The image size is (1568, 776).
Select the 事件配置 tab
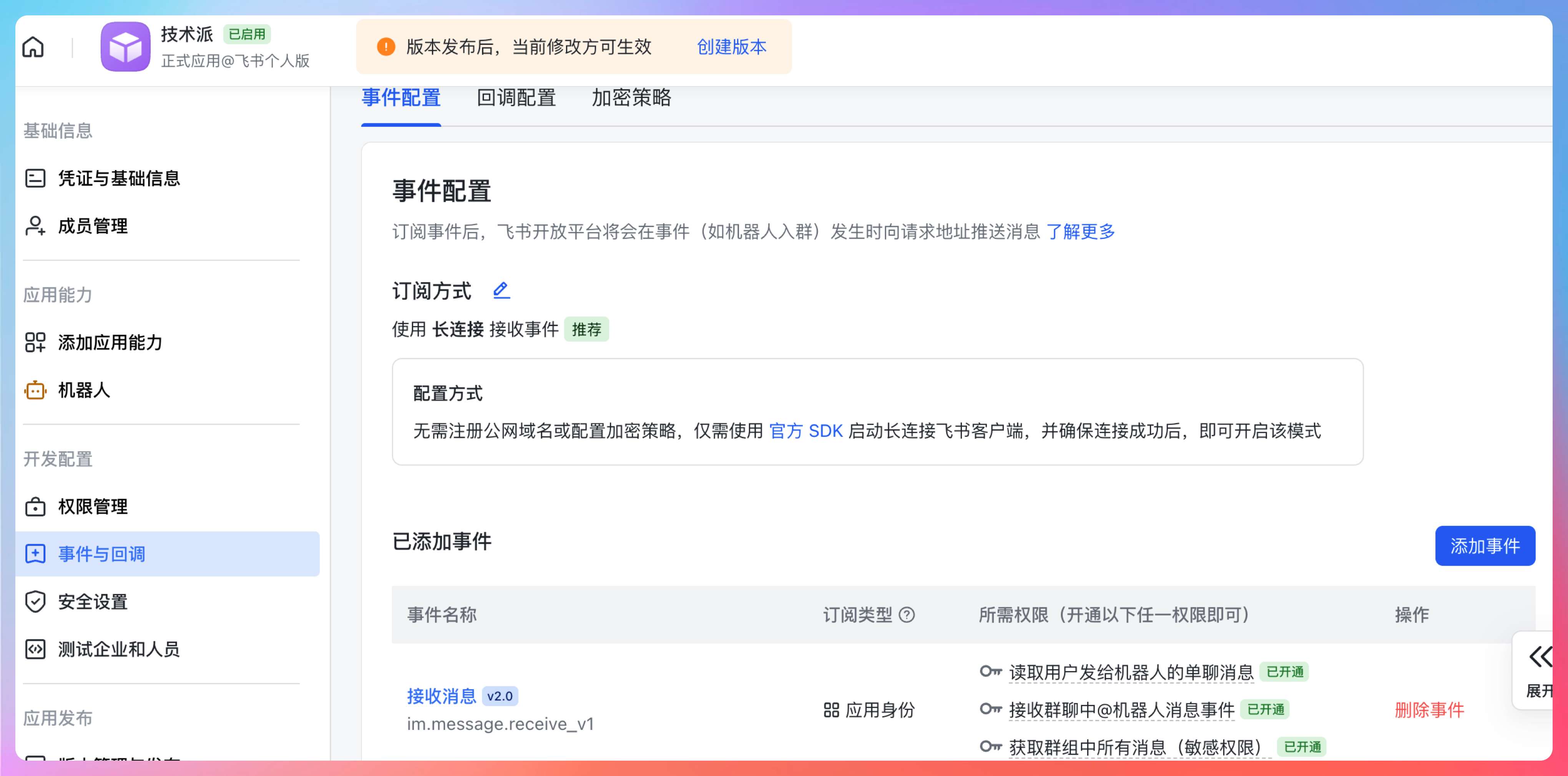(401, 98)
